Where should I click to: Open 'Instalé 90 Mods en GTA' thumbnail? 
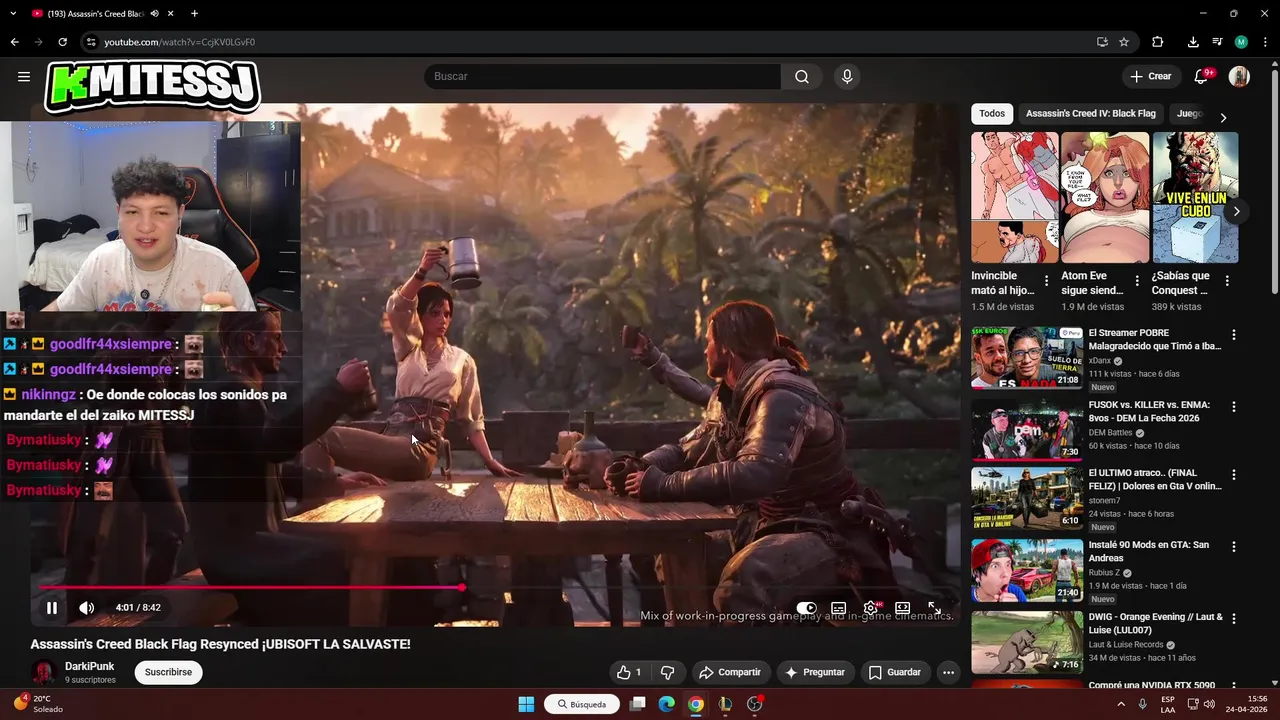coord(1027,571)
